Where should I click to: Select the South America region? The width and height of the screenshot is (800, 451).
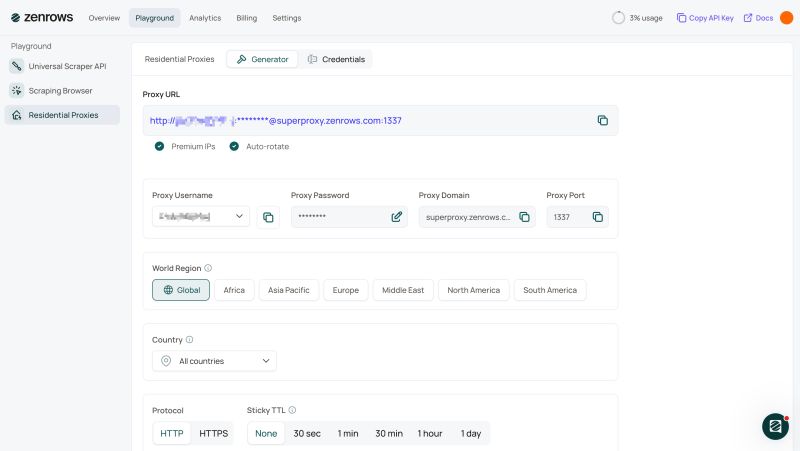550,290
